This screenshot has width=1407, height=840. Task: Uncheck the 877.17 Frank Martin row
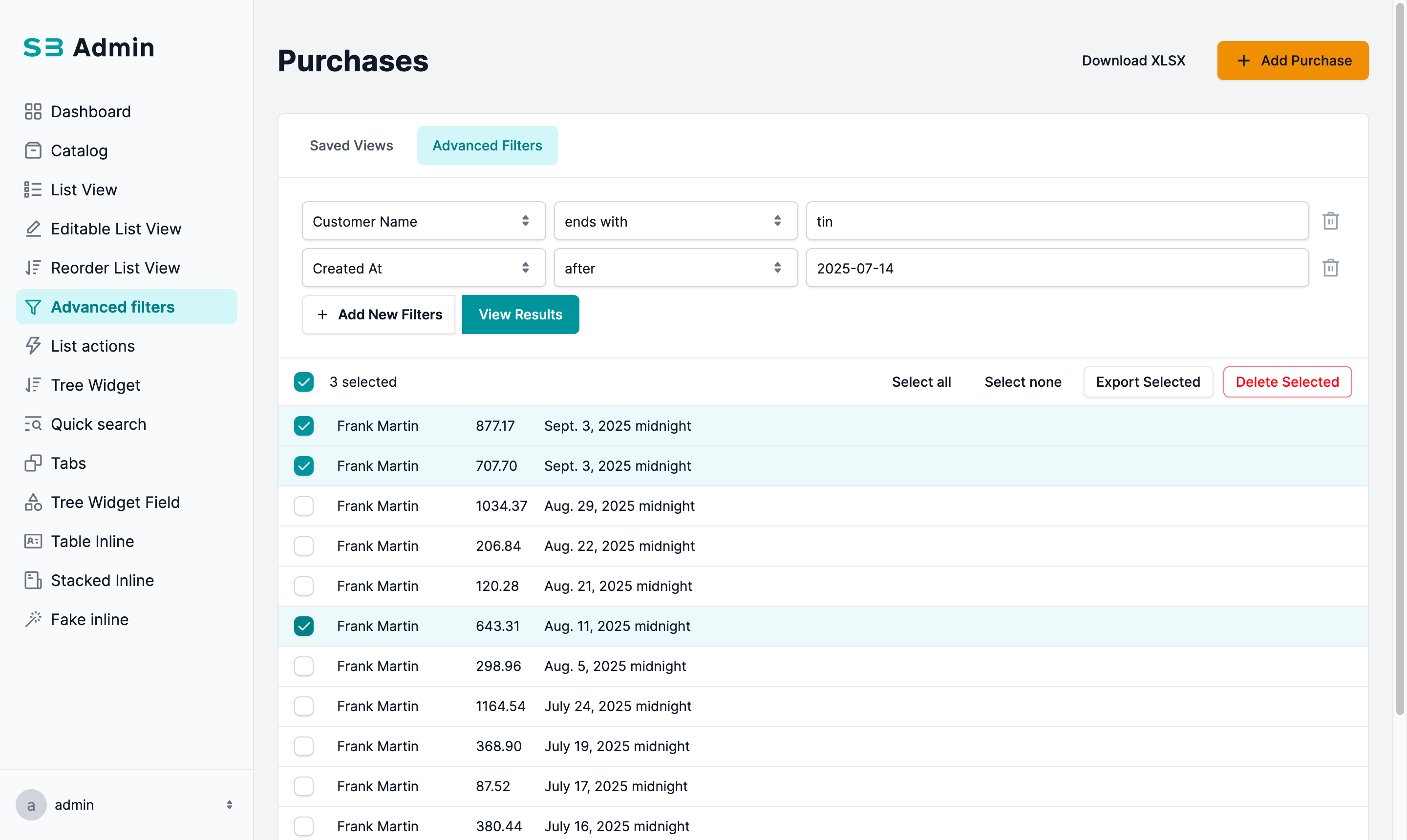click(x=303, y=426)
